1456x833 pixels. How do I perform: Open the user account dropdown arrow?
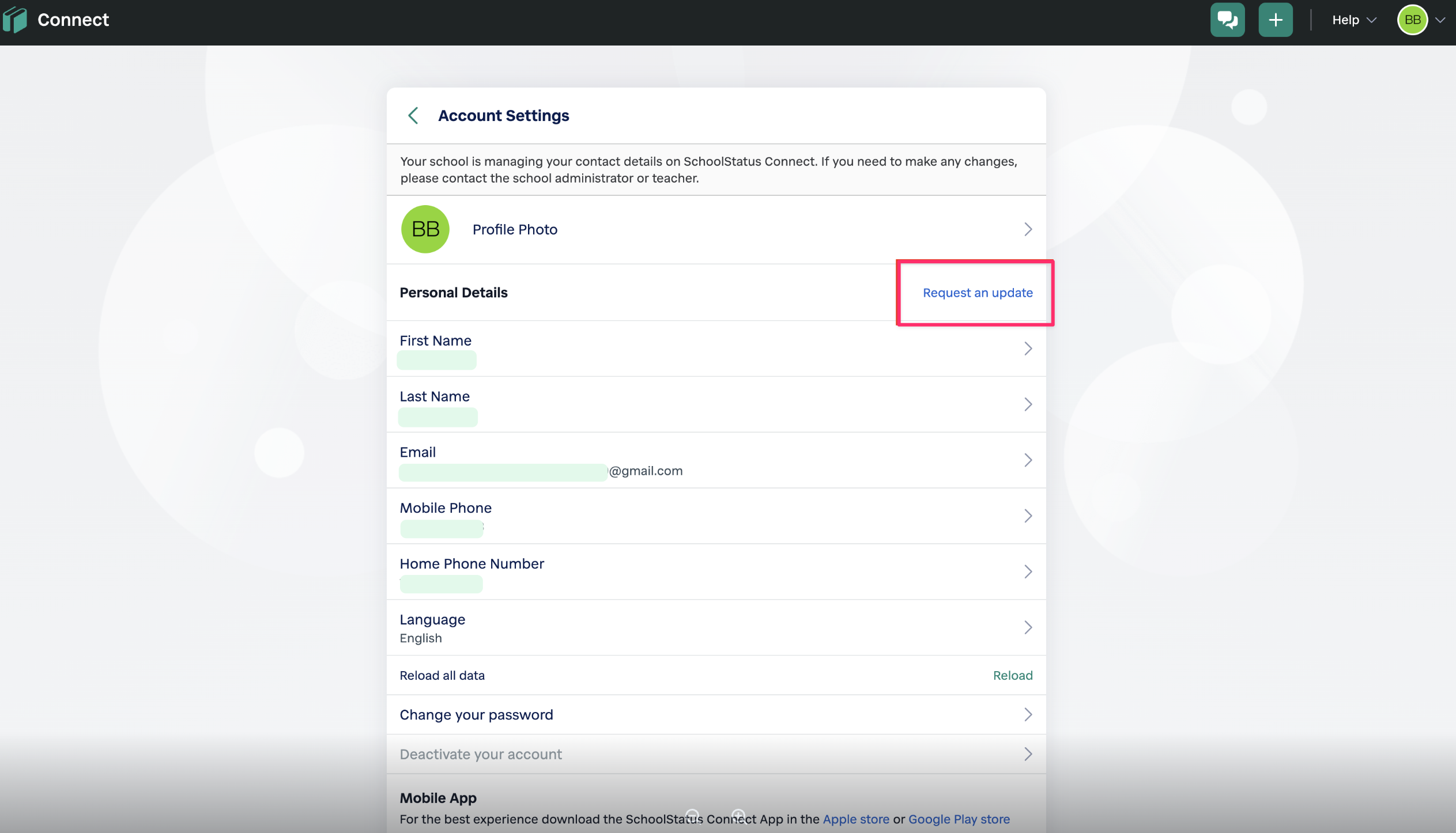click(x=1440, y=20)
